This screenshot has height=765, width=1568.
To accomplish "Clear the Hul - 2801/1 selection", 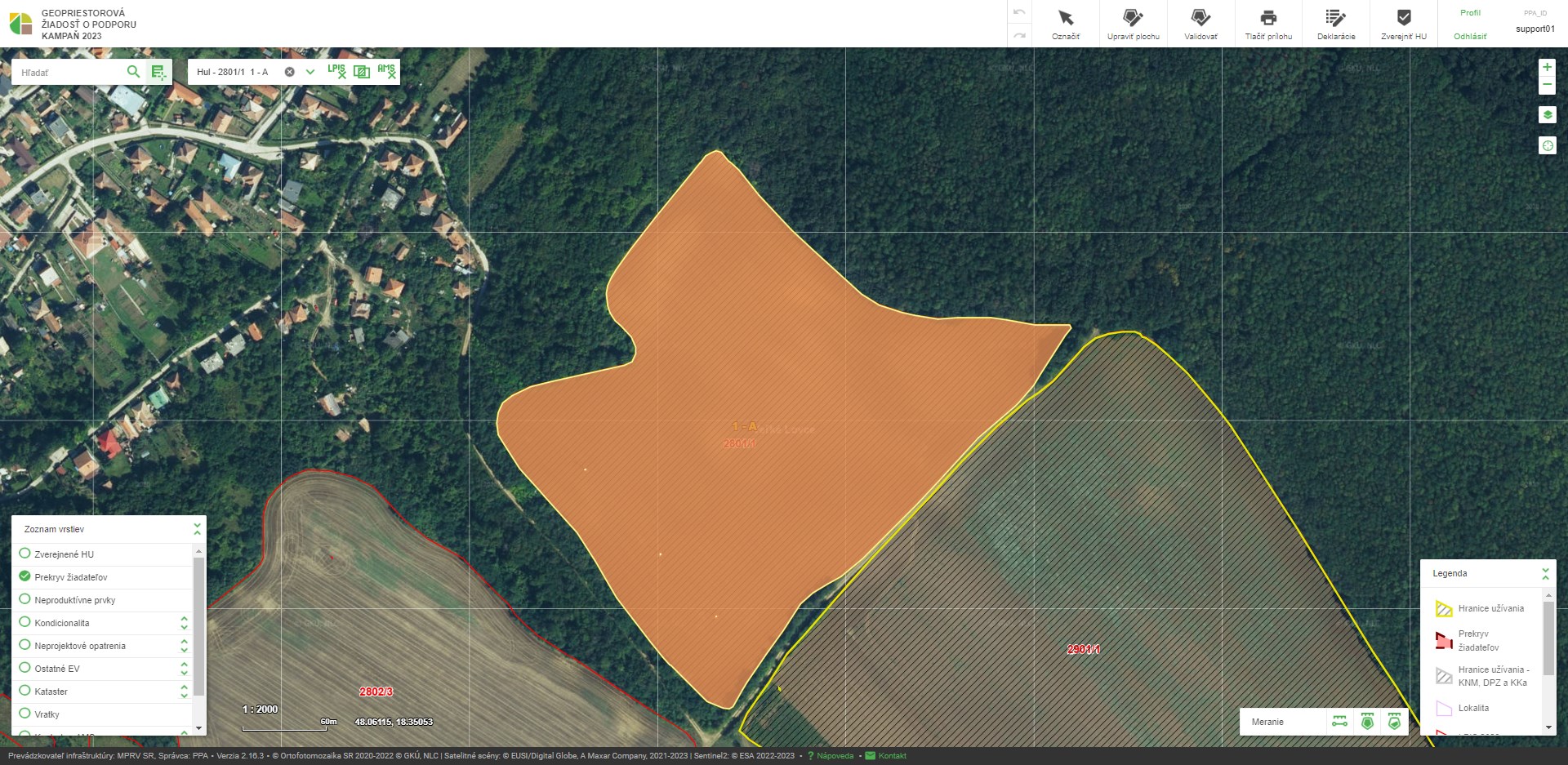I will click(x=289, y=72).
